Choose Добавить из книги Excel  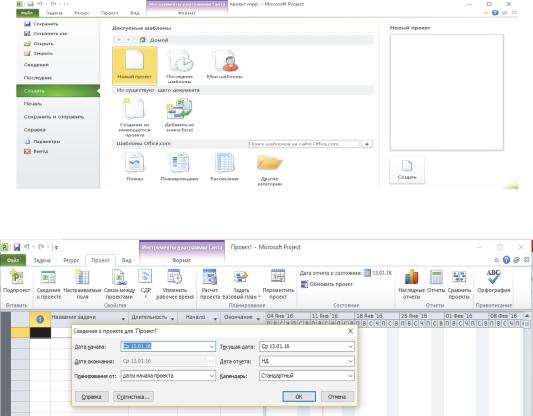click(179, 116)
